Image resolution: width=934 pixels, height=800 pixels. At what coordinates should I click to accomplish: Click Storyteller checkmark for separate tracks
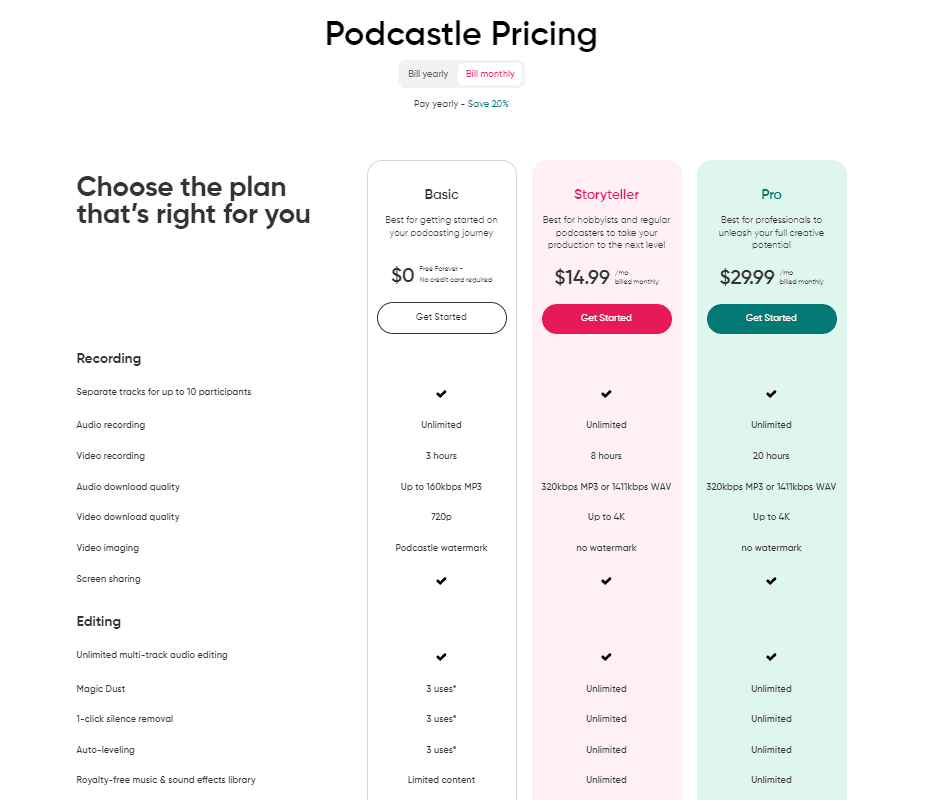[x=606, y=394]
